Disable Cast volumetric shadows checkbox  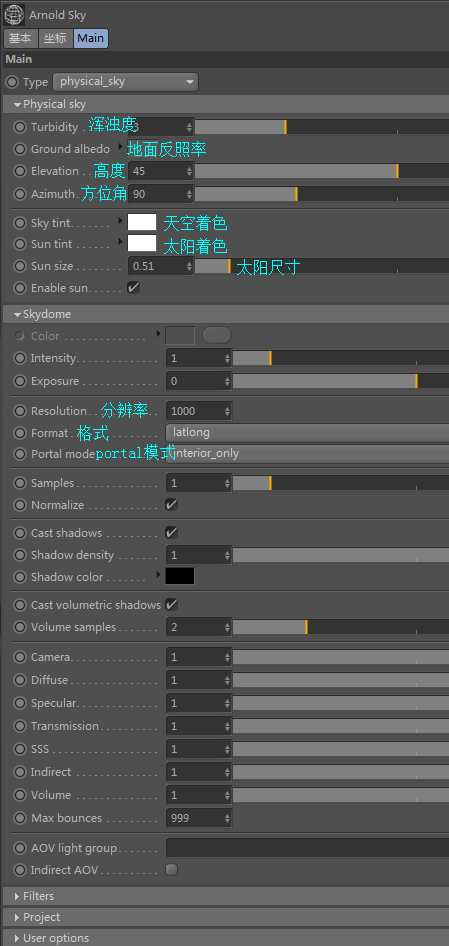click(x=172, y=605)
